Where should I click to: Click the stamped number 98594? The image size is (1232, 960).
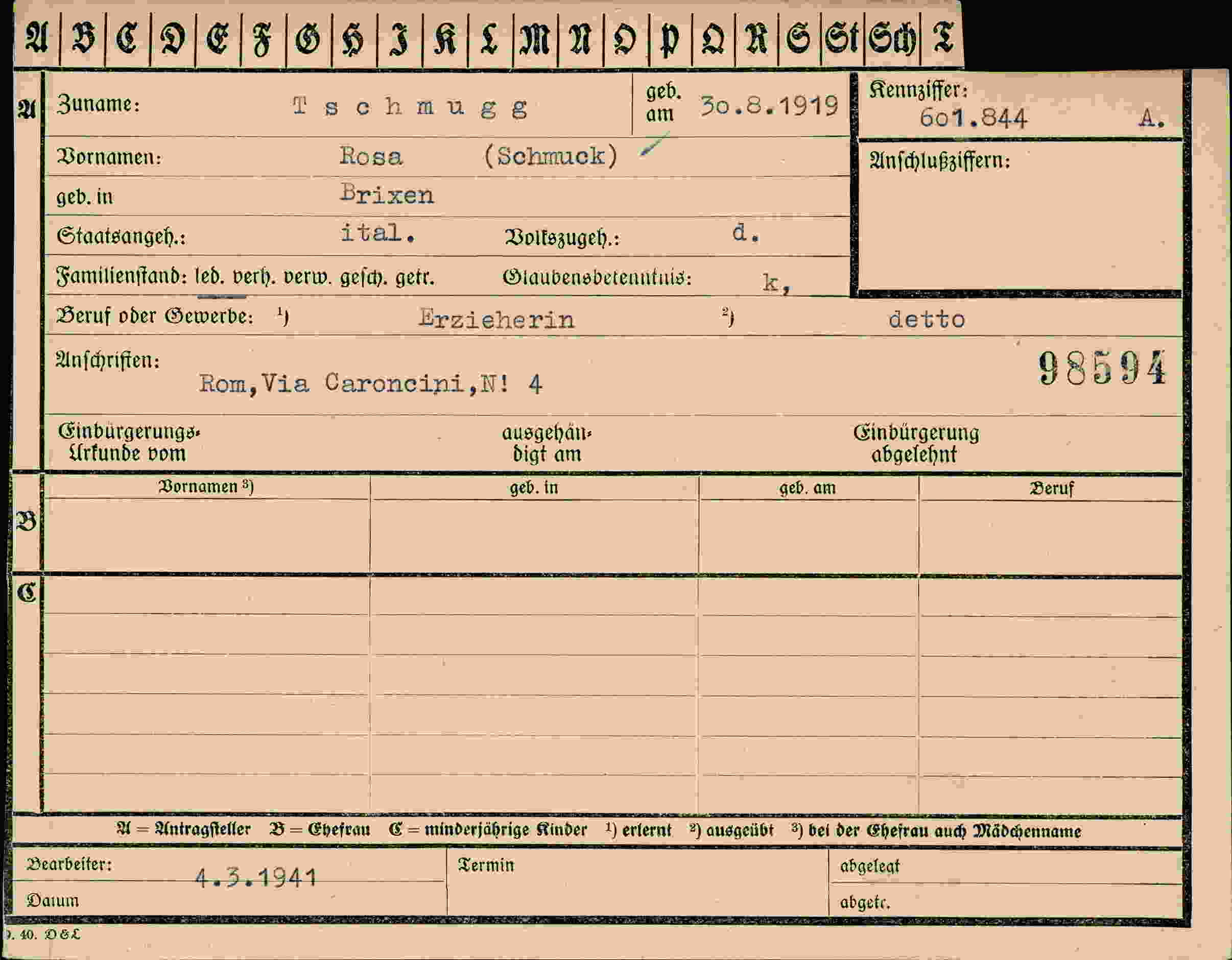click(x=1102, y=368)
